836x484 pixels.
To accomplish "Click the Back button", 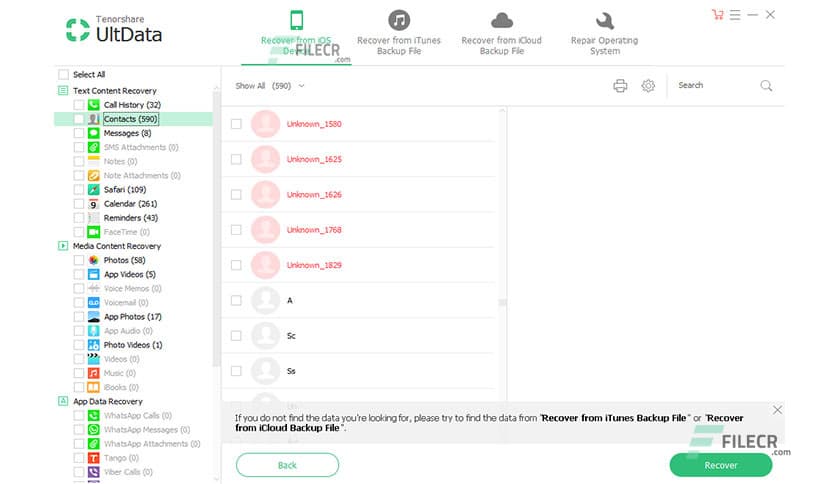I will pos(287,465).
